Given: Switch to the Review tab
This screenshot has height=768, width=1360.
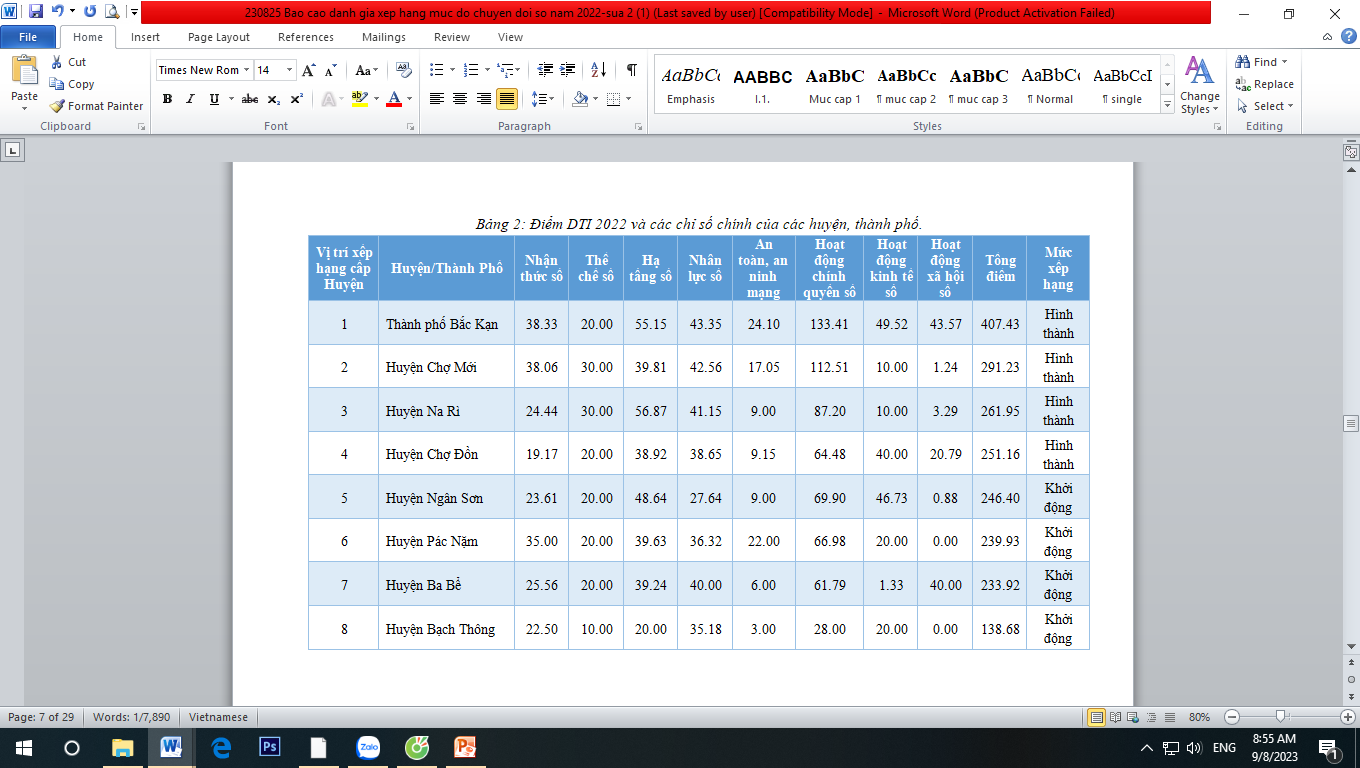Looking at the screenshot, I should point(452,37).
